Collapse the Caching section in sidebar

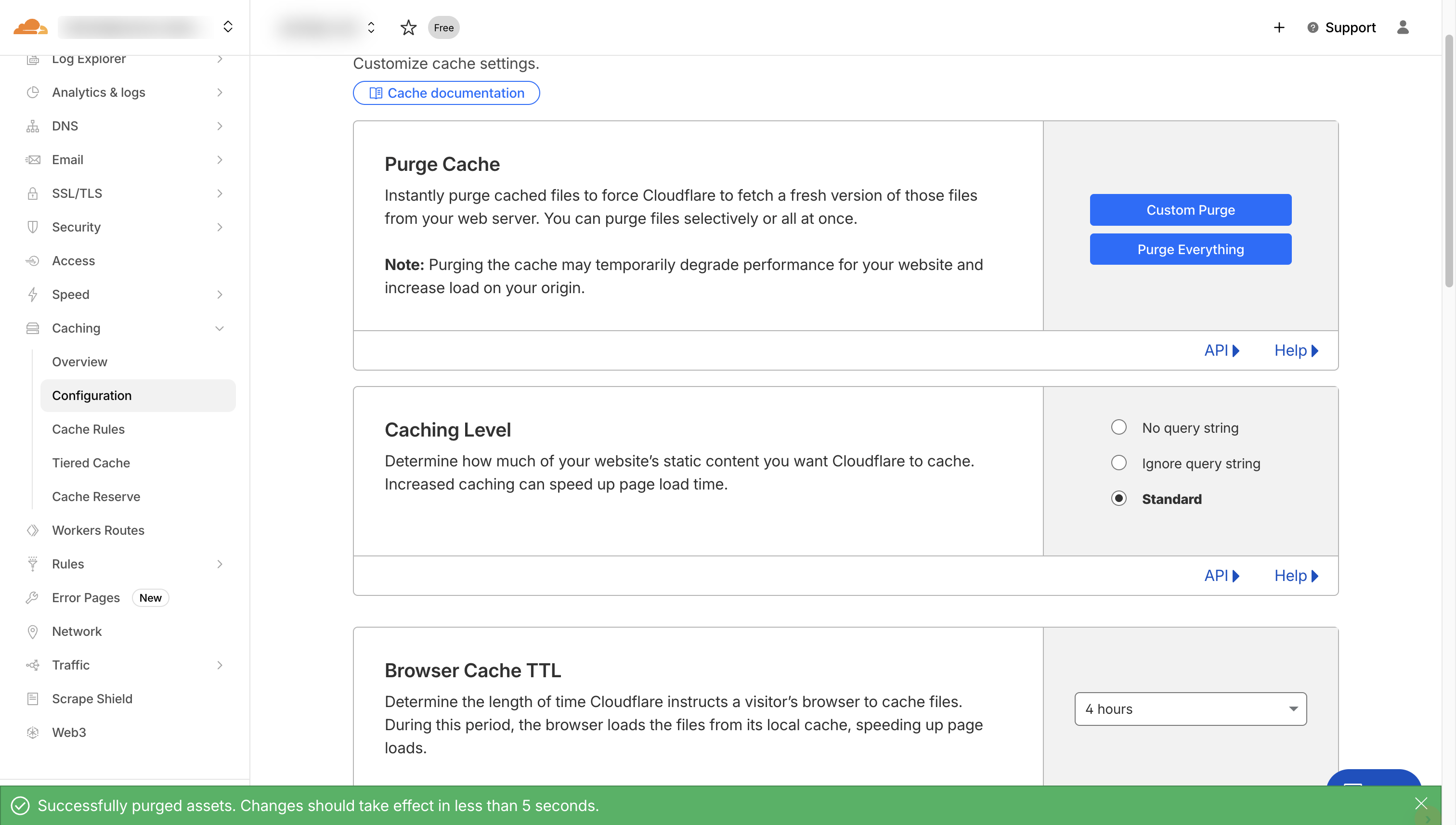coord(220,328)
